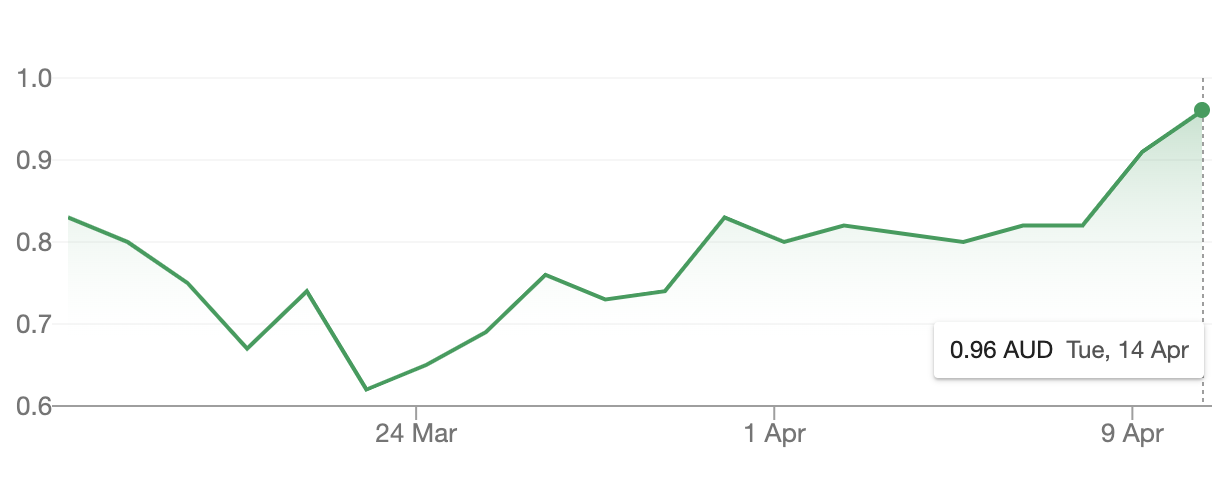Click the Tue, 14 Apr tooltip date
Screen dimensions: 1228x478
click(1127, 350)
